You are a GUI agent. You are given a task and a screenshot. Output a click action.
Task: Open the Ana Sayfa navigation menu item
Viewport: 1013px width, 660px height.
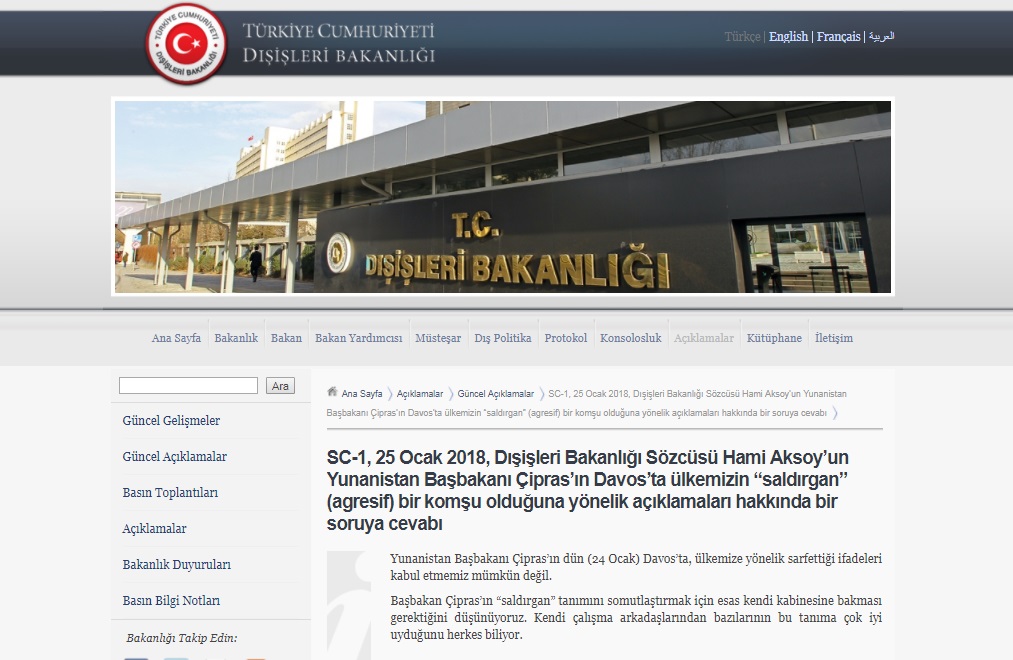[x=176, y=338]
